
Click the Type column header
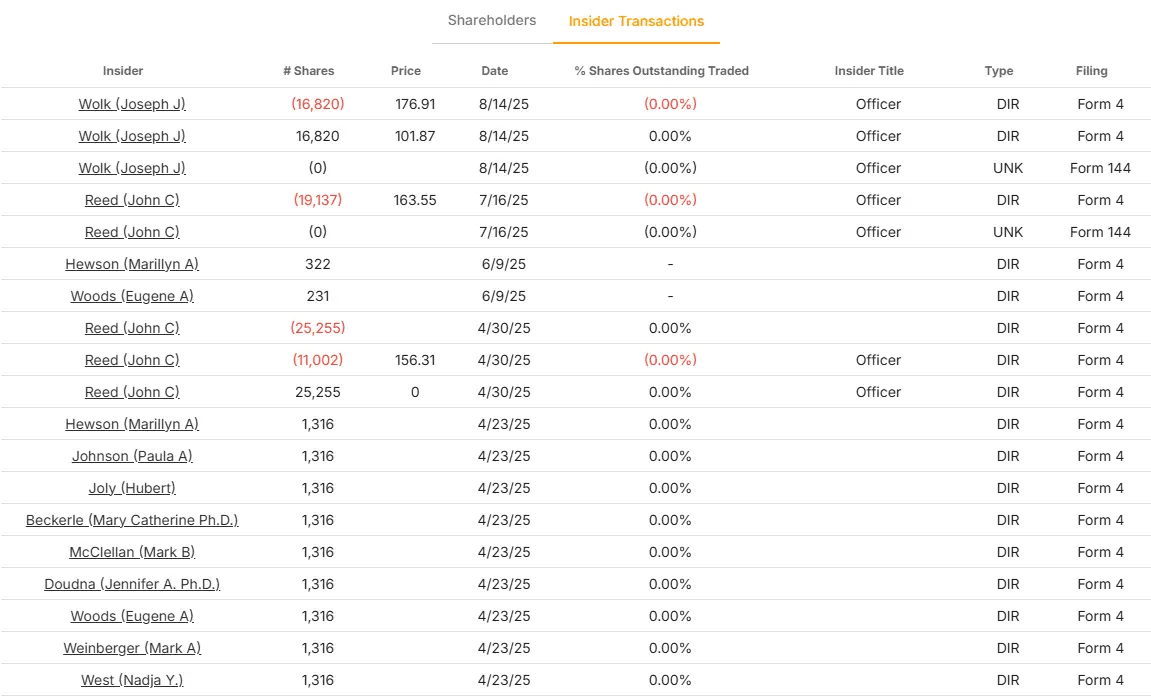pyautogui.click(x=998, y=71)
